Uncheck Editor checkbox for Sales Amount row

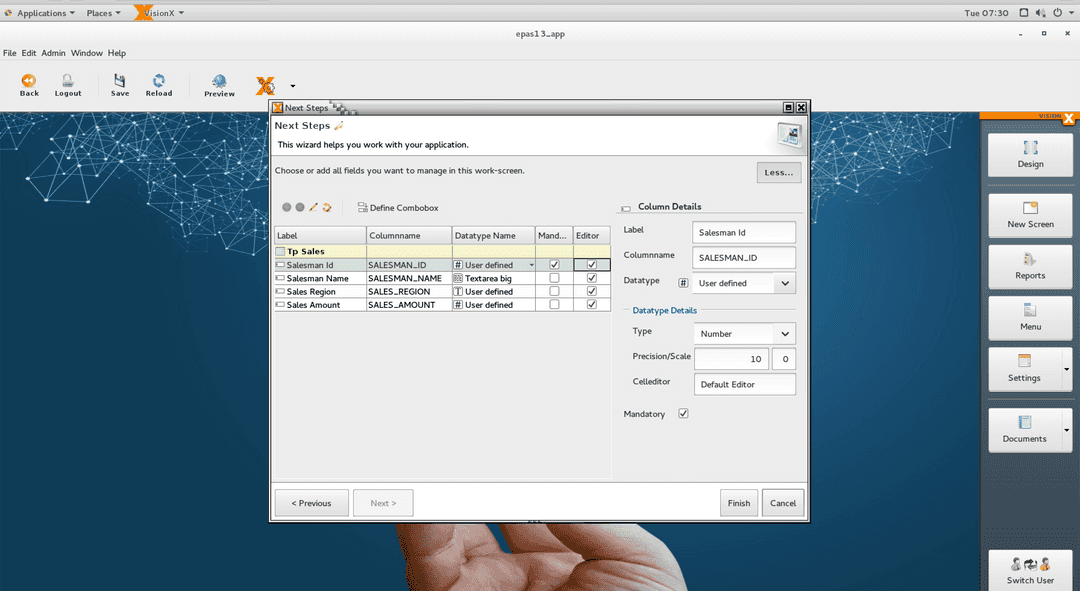point(592,304)
